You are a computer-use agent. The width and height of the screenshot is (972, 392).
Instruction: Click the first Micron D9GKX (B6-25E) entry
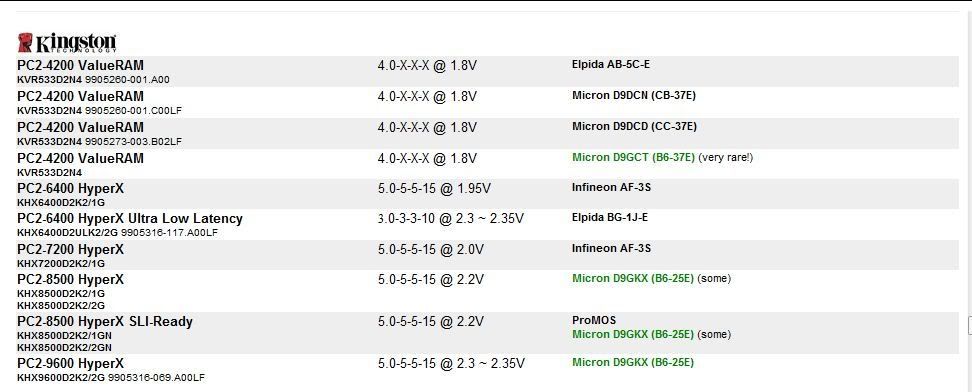tap(633, 278)
